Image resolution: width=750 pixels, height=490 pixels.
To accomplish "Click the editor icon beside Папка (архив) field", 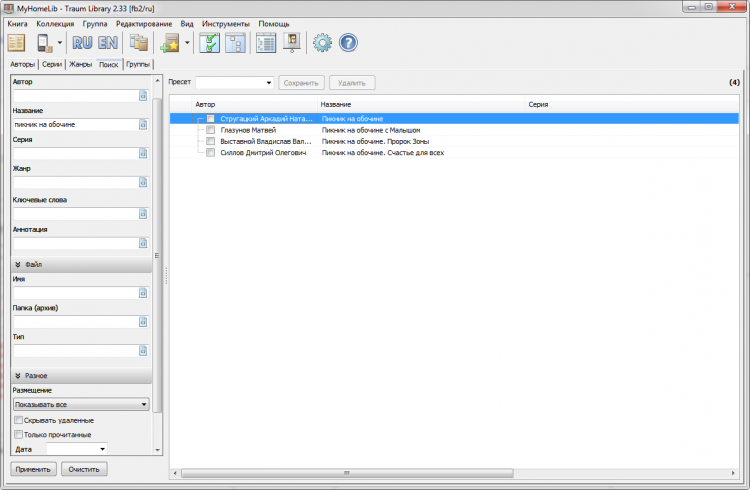I will 143,322.
